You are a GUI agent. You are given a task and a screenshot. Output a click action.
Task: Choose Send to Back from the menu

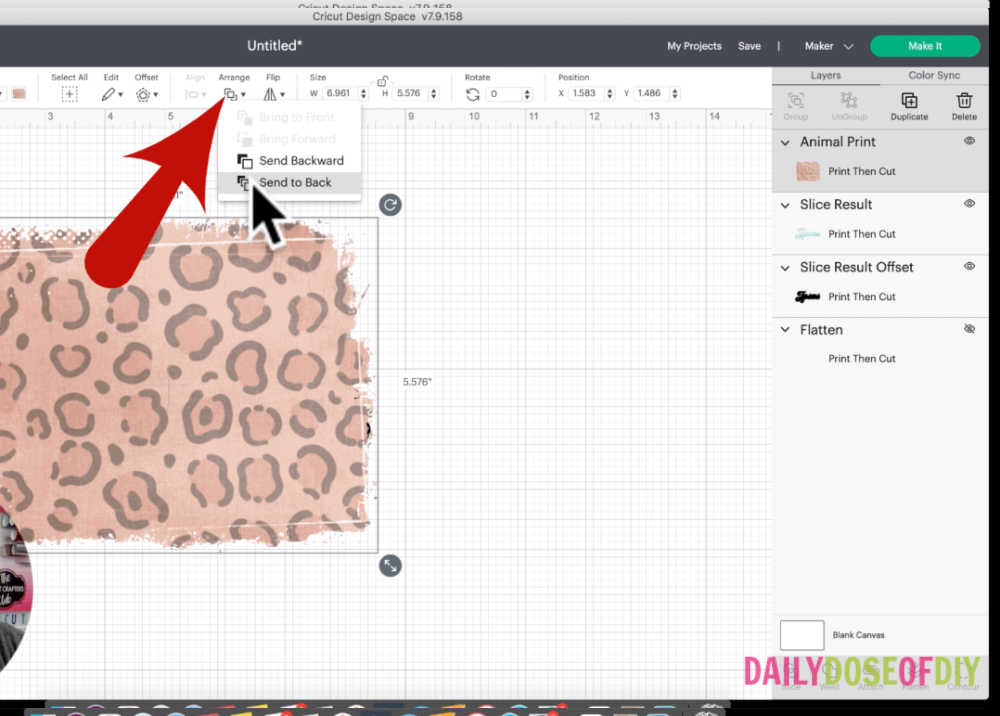coord(295,182)
